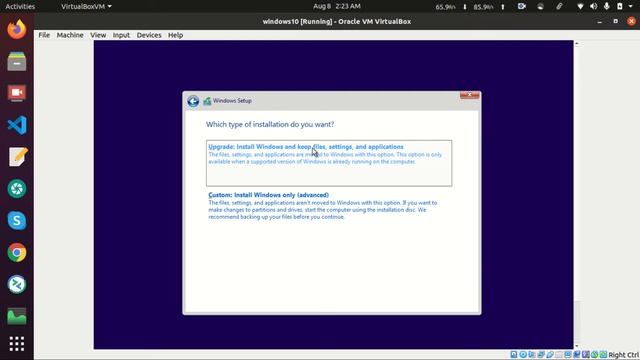Click the hard disk activity status icon
The image size is (640, 360).
pos(514,355)
